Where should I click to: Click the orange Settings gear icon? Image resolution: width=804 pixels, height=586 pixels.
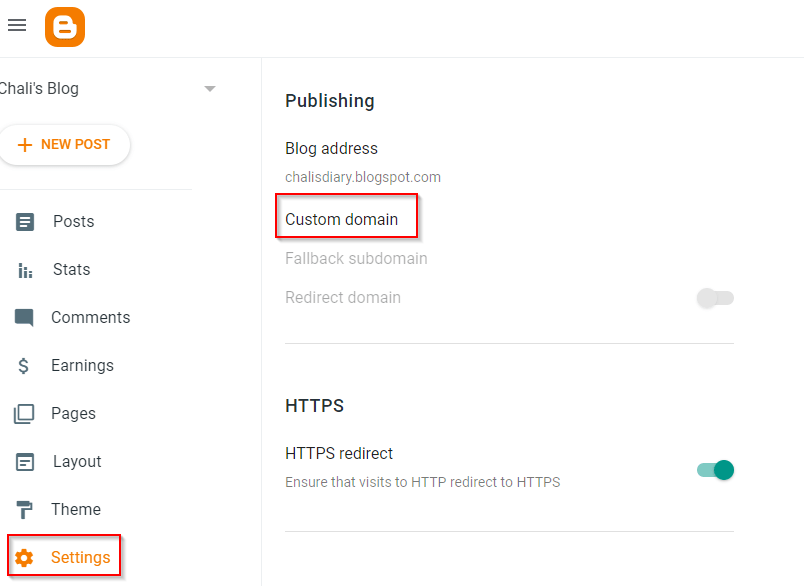click(x=24, y=558)
